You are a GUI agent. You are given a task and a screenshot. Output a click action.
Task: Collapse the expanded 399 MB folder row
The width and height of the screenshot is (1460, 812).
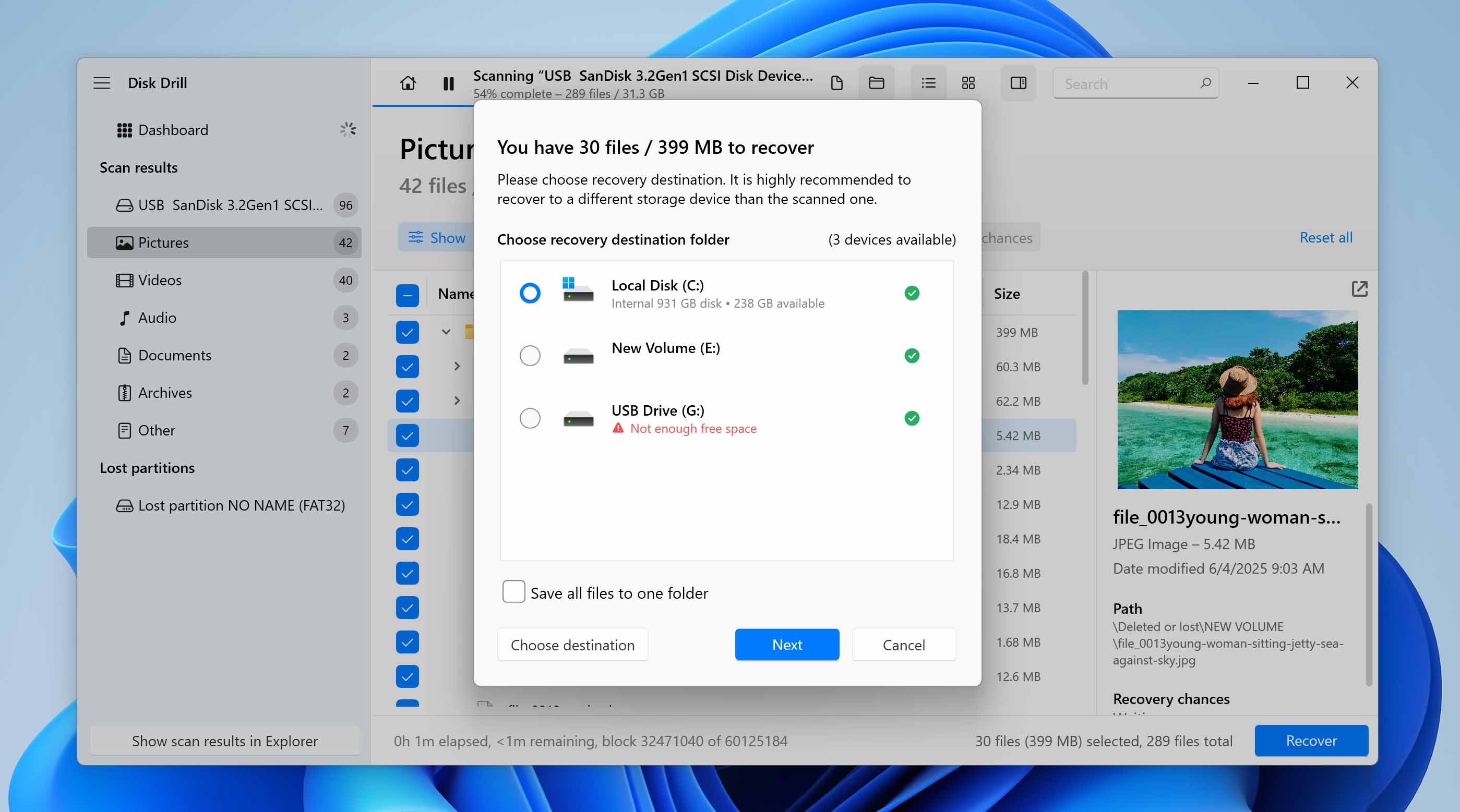point(446,332)
